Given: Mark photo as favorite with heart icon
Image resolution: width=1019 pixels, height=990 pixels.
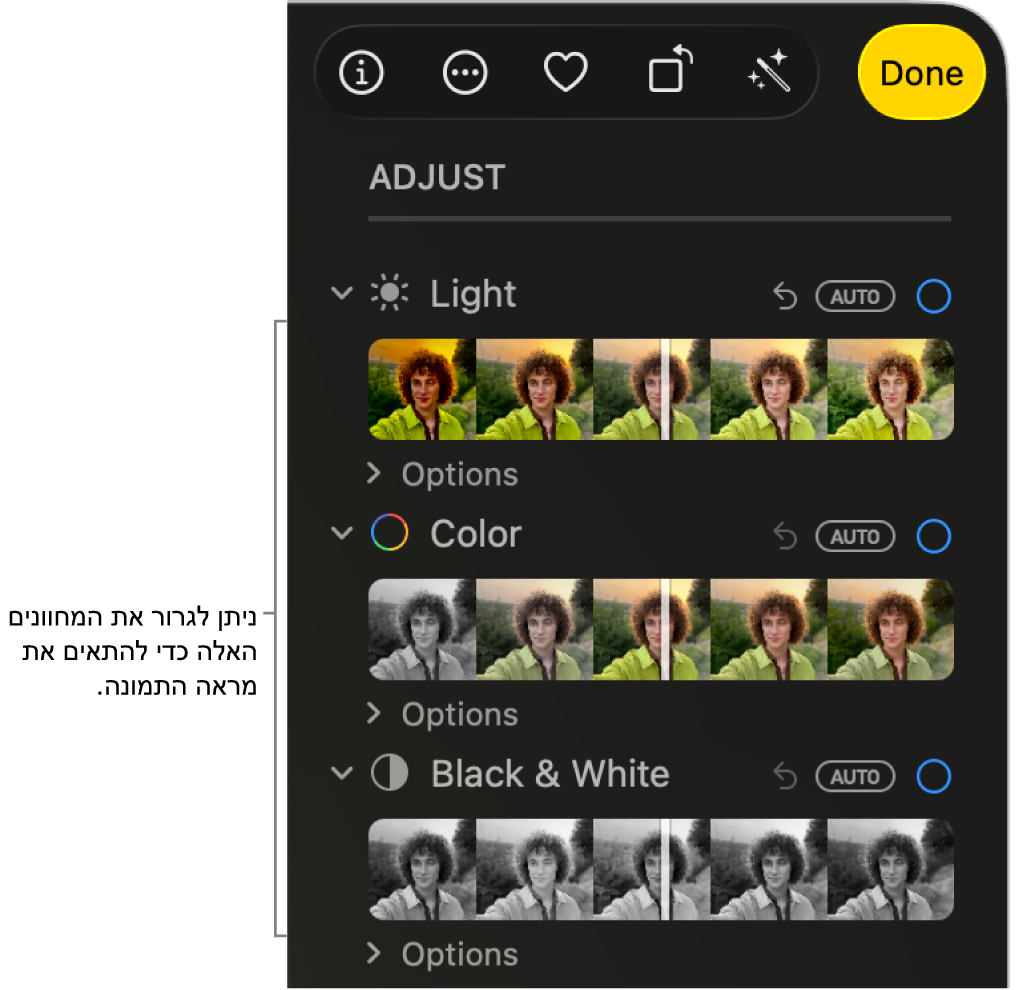Looking at the screenshot, I should pyautogui.click(x=565, y=72).
